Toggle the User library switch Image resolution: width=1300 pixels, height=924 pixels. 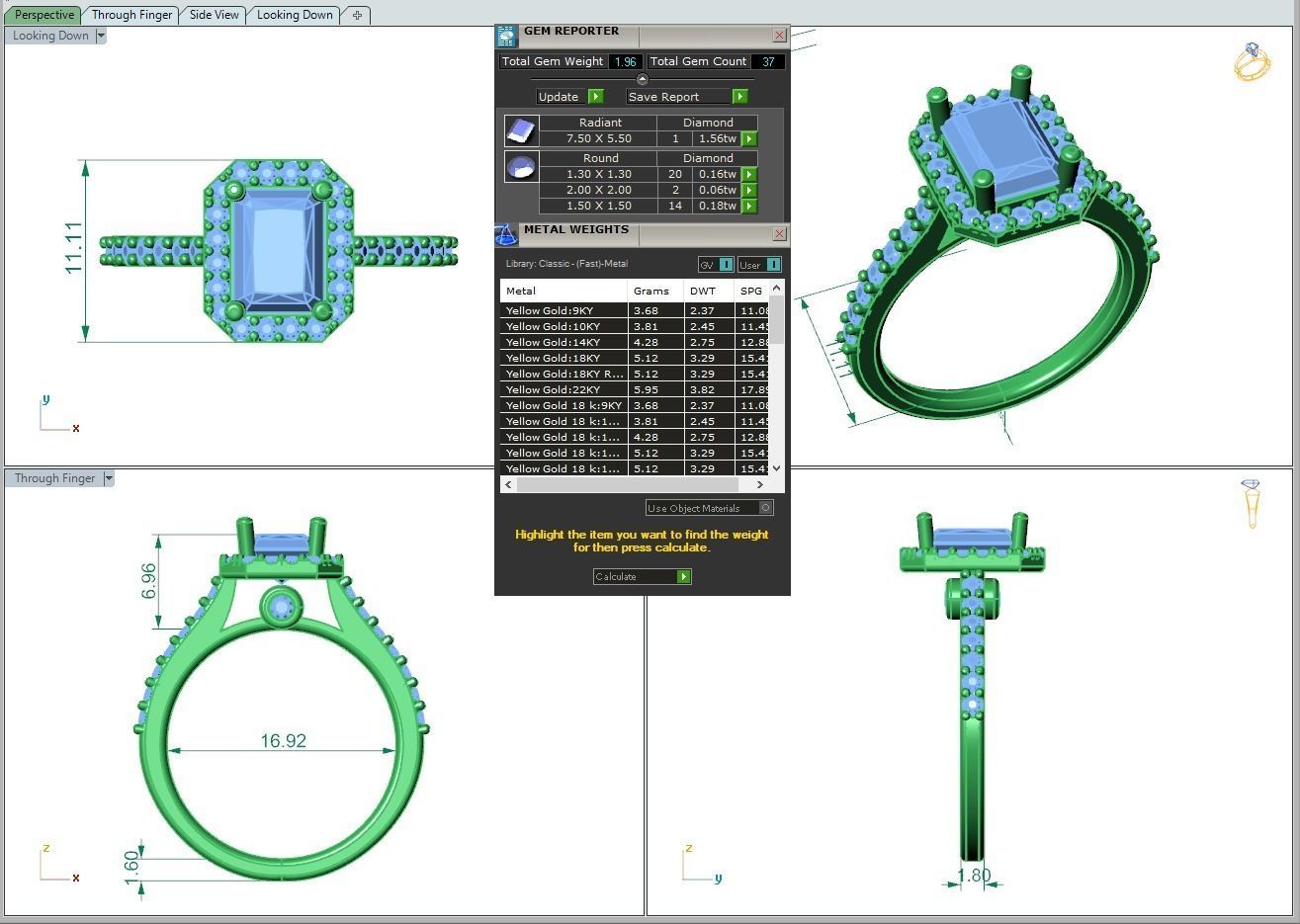point(773,265)
